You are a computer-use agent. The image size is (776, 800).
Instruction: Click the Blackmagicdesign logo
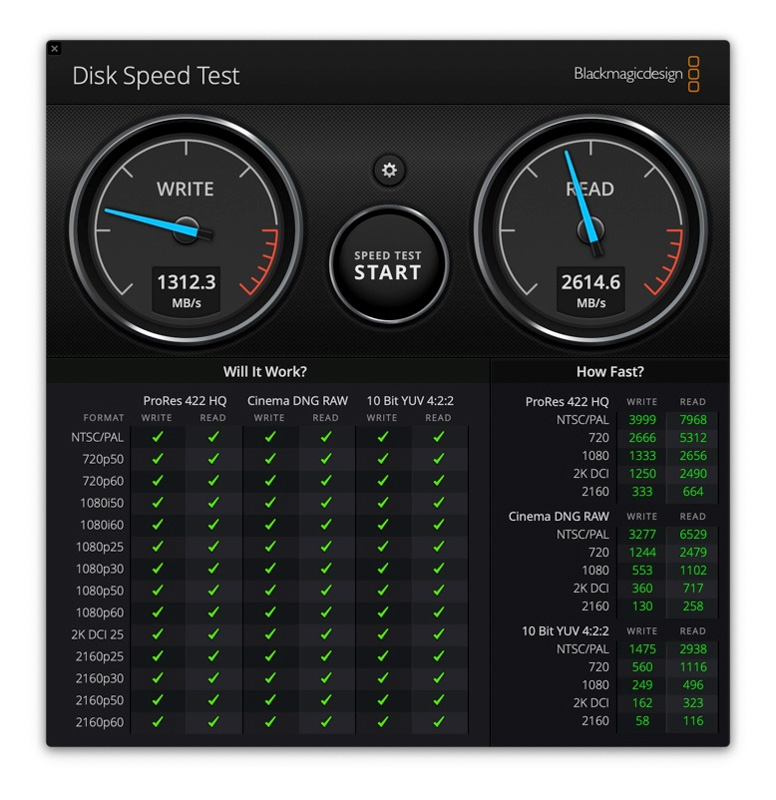636,74
